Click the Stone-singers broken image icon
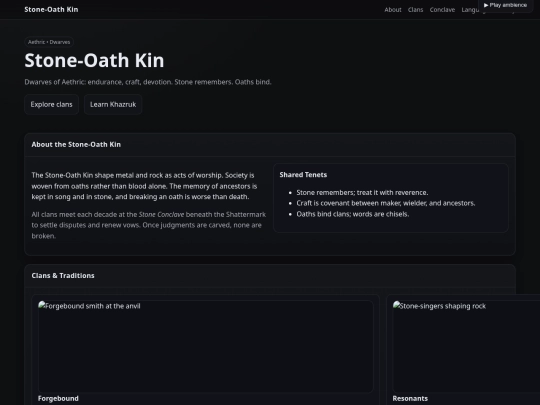Viewport: 540px width, 405px height. coord(397,305)
